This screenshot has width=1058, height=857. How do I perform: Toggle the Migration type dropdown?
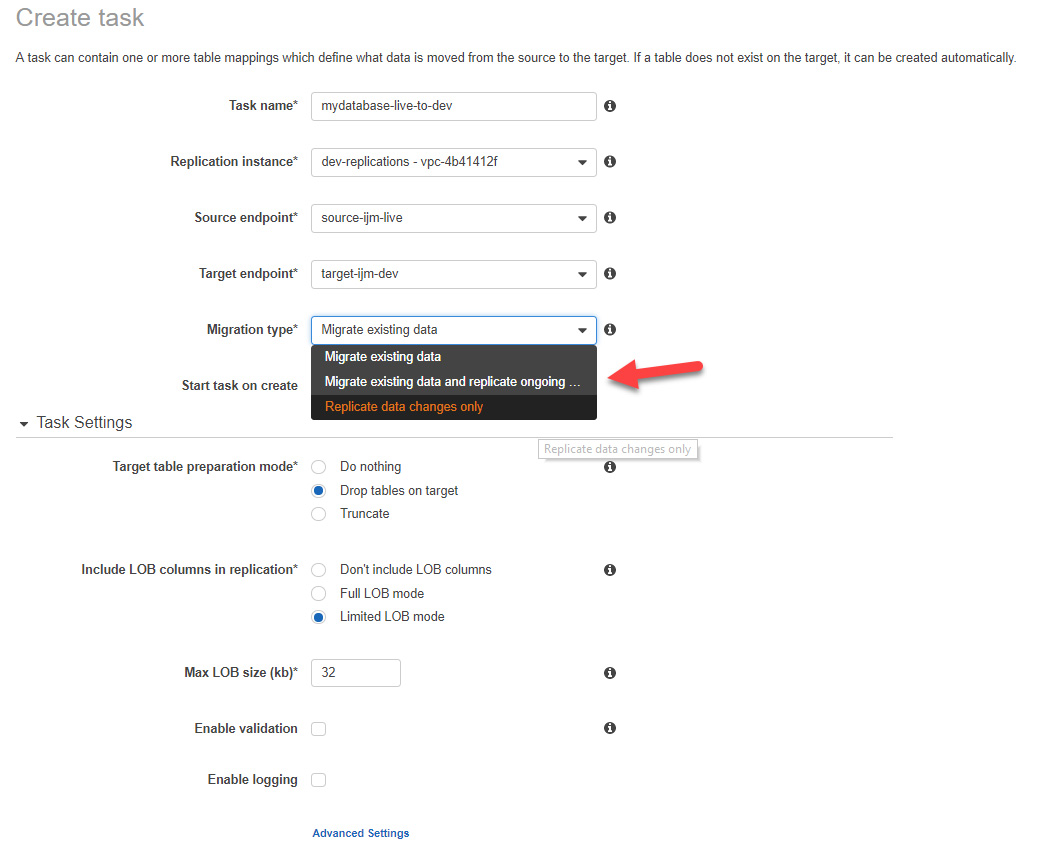click(453, 330)
